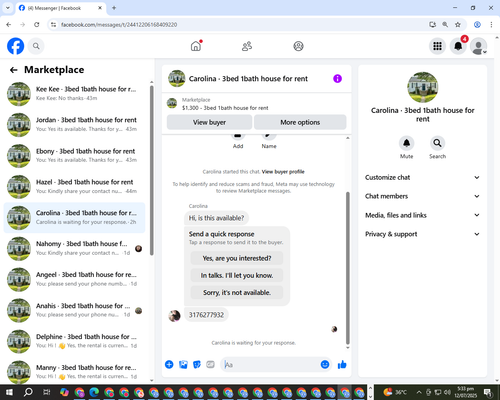Click the More options button
The image size is (500, 400).
coord(300,122)
